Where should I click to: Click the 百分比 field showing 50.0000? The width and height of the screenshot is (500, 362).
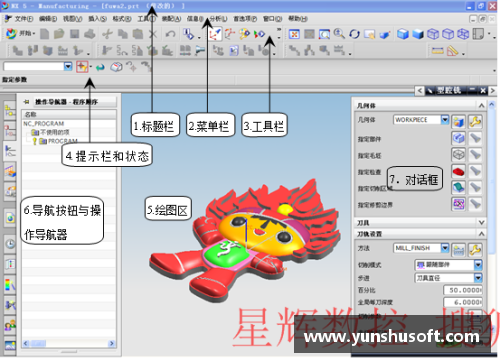[463, 290]
